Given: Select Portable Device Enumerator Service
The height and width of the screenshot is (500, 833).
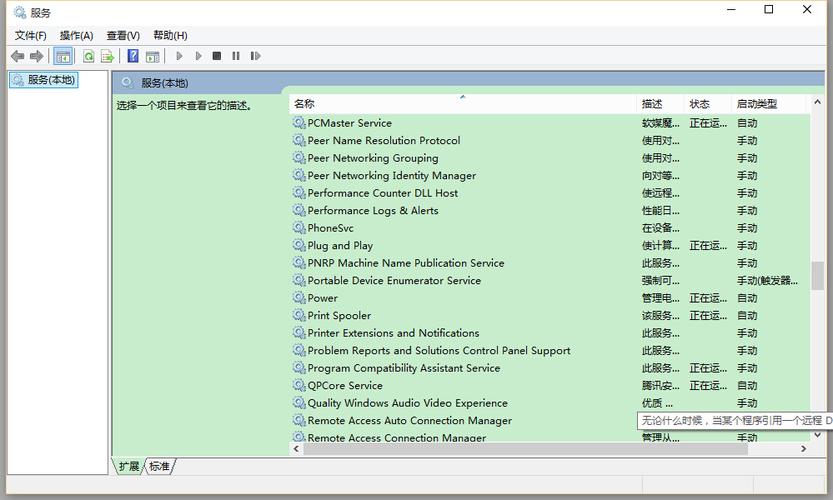Looking at the screenshot, I should point(550,281).
